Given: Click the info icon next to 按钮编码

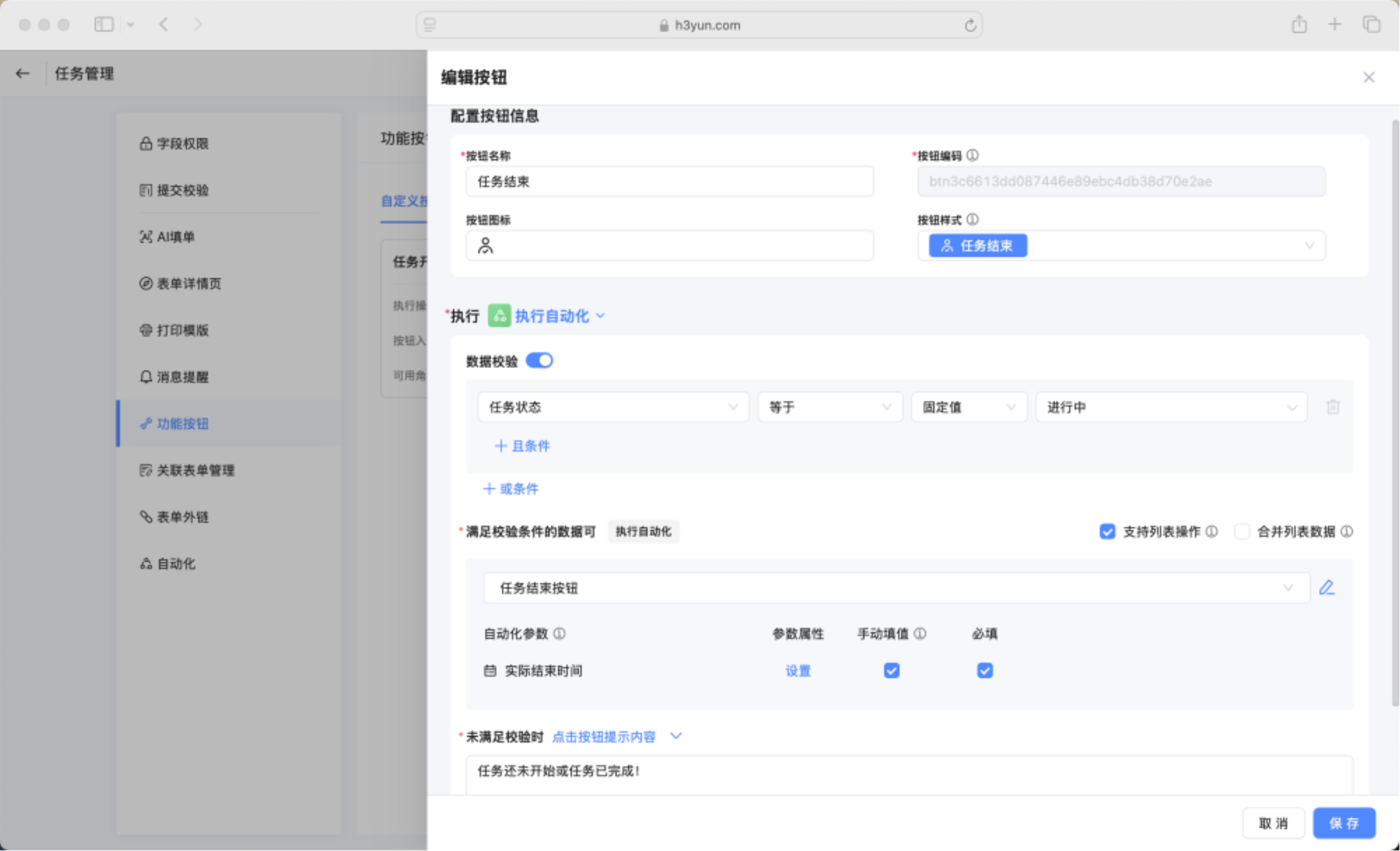Looking at the screenshot, I should pos(973,155).
